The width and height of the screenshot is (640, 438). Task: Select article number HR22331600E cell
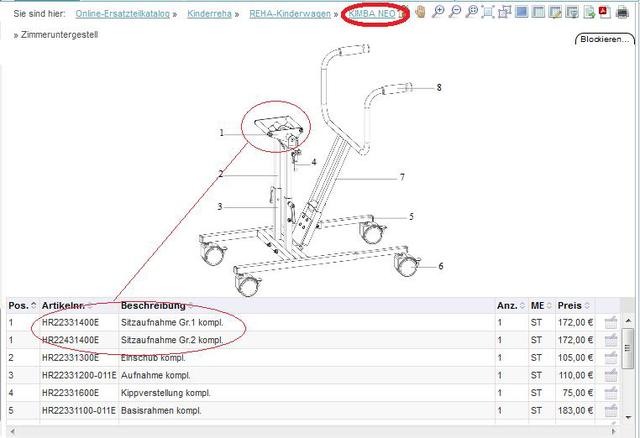point(70,393)
